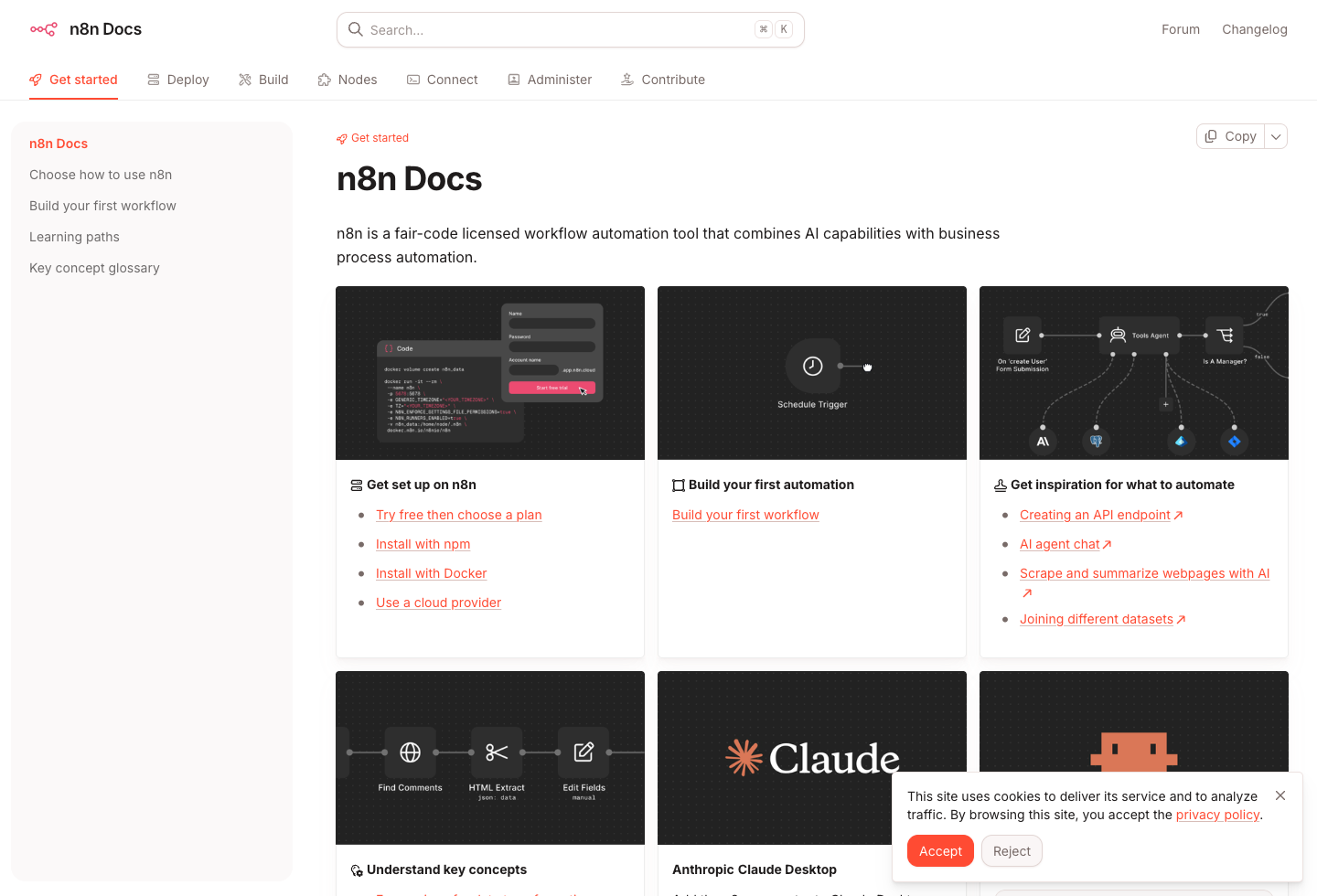Open Try free then choose a plan
1317x896 pixels.
pyautogui.click(x=459, y=515)
